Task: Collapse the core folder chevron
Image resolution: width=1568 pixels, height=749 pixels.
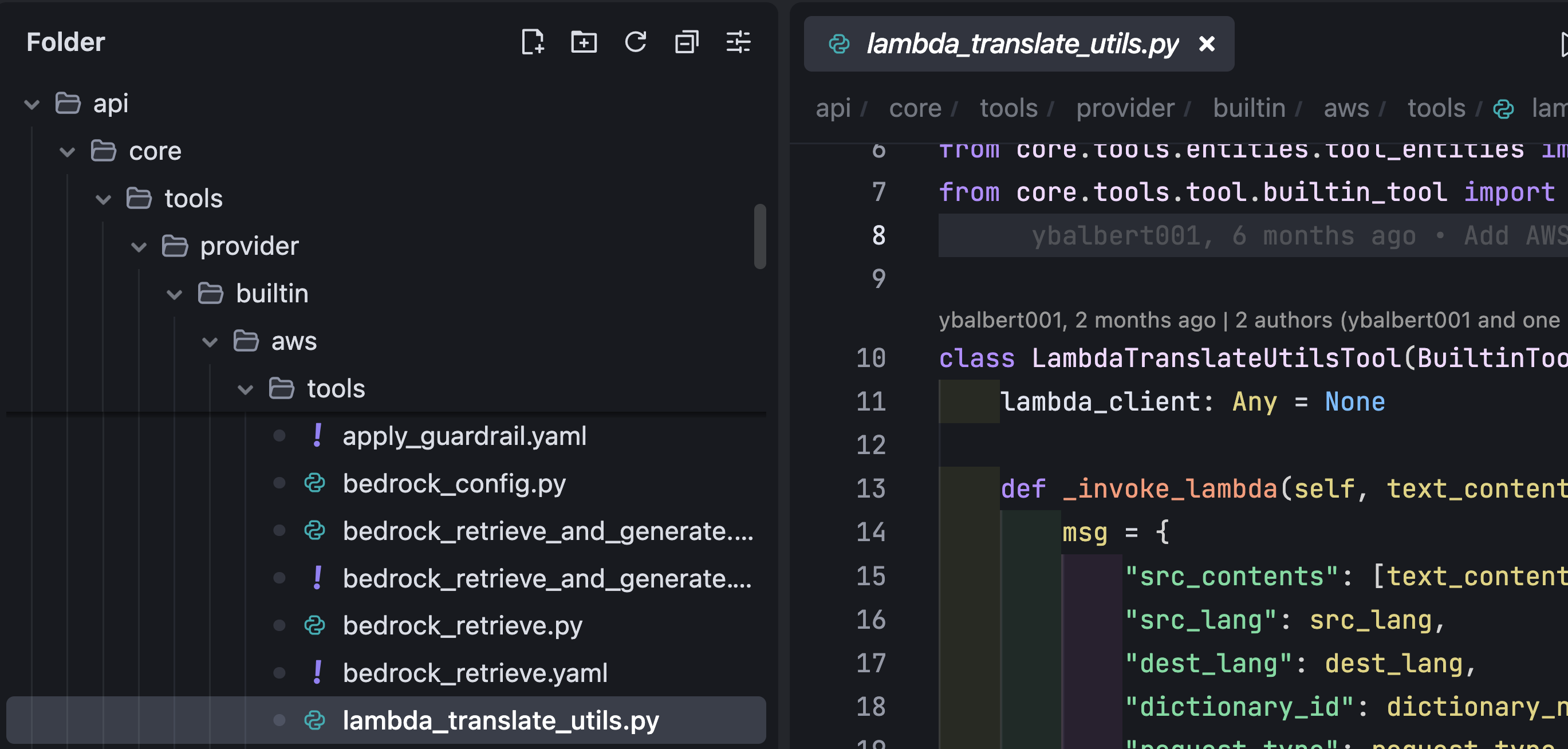Action: tap(68, 152)
